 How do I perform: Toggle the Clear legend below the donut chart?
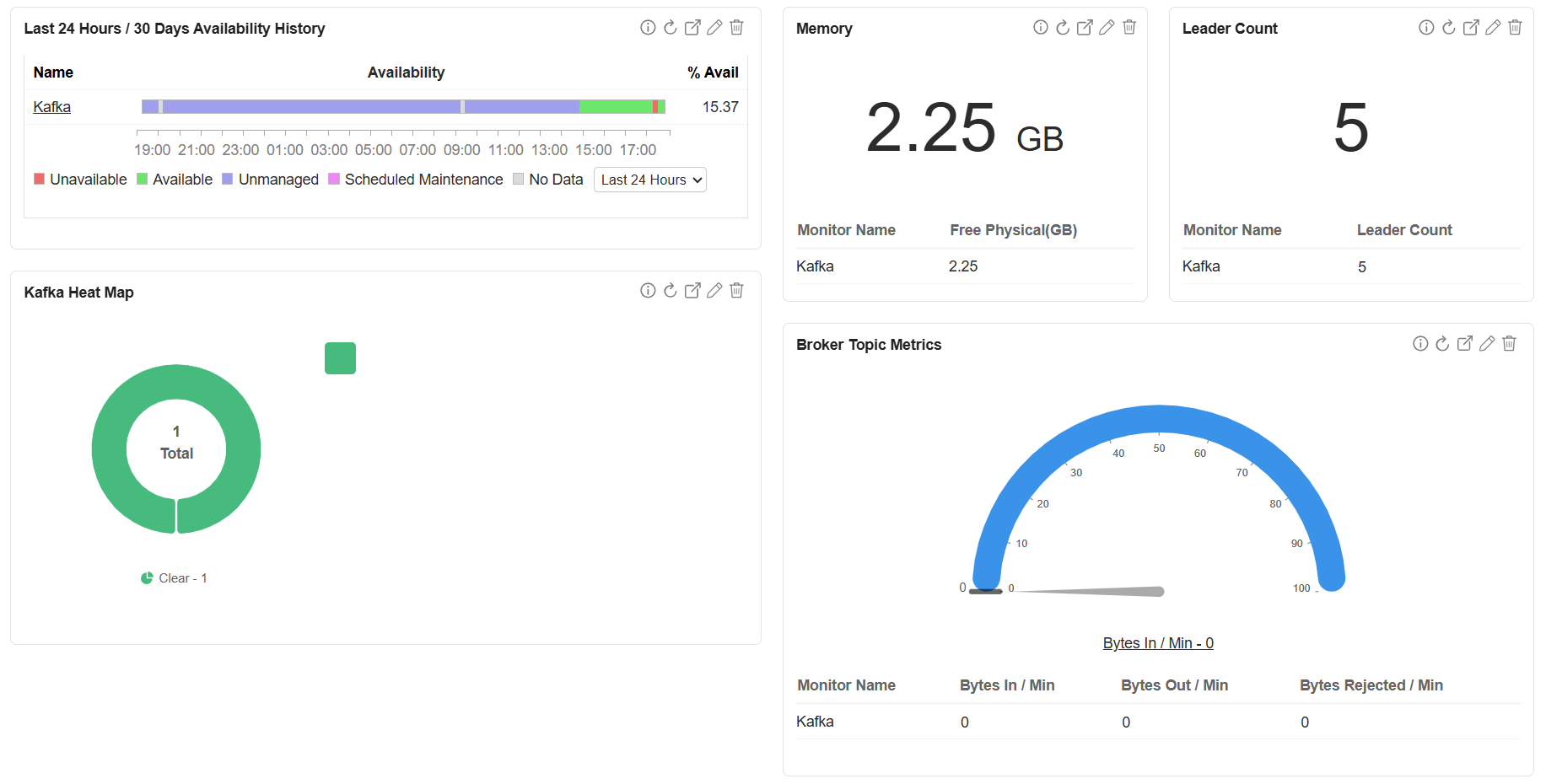pyautogui.click(x=174, y=577)
